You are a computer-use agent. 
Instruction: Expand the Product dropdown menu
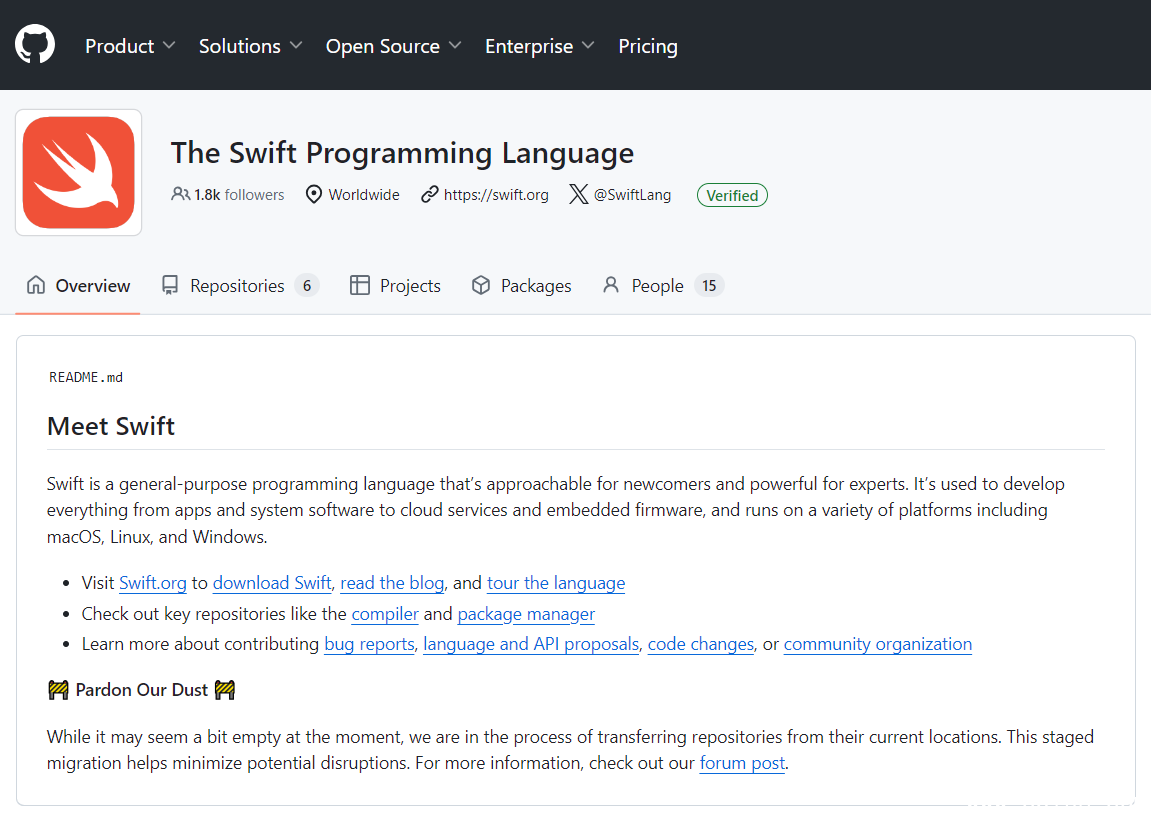pyautogui.click(x=130, y=46)
